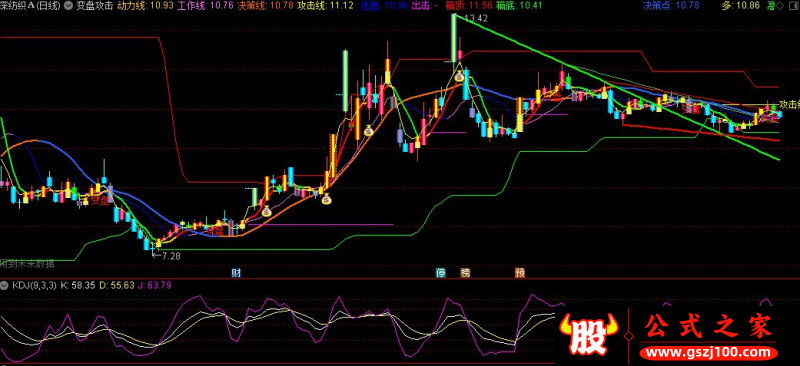Click the money bag icon at the 13.42 peak

(x=460, y=77)
